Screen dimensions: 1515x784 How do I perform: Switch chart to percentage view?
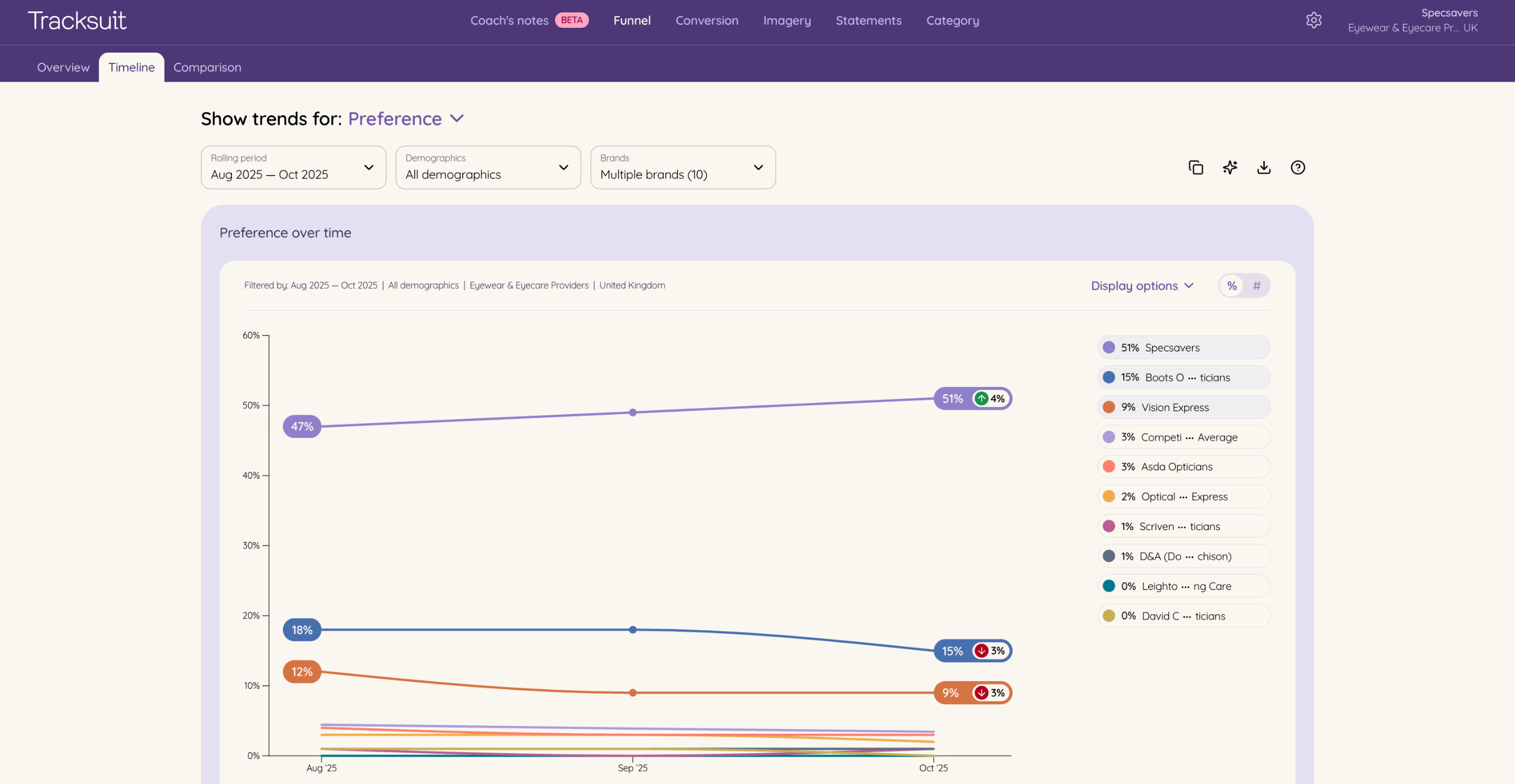click(x=1232, y=286)
